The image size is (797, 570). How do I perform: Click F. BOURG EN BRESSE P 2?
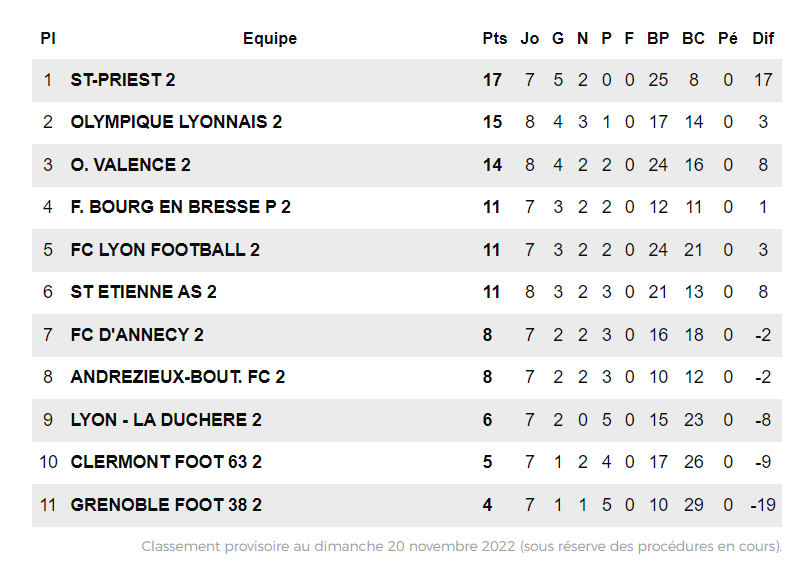pyautogui.click(x=180, y=207)
